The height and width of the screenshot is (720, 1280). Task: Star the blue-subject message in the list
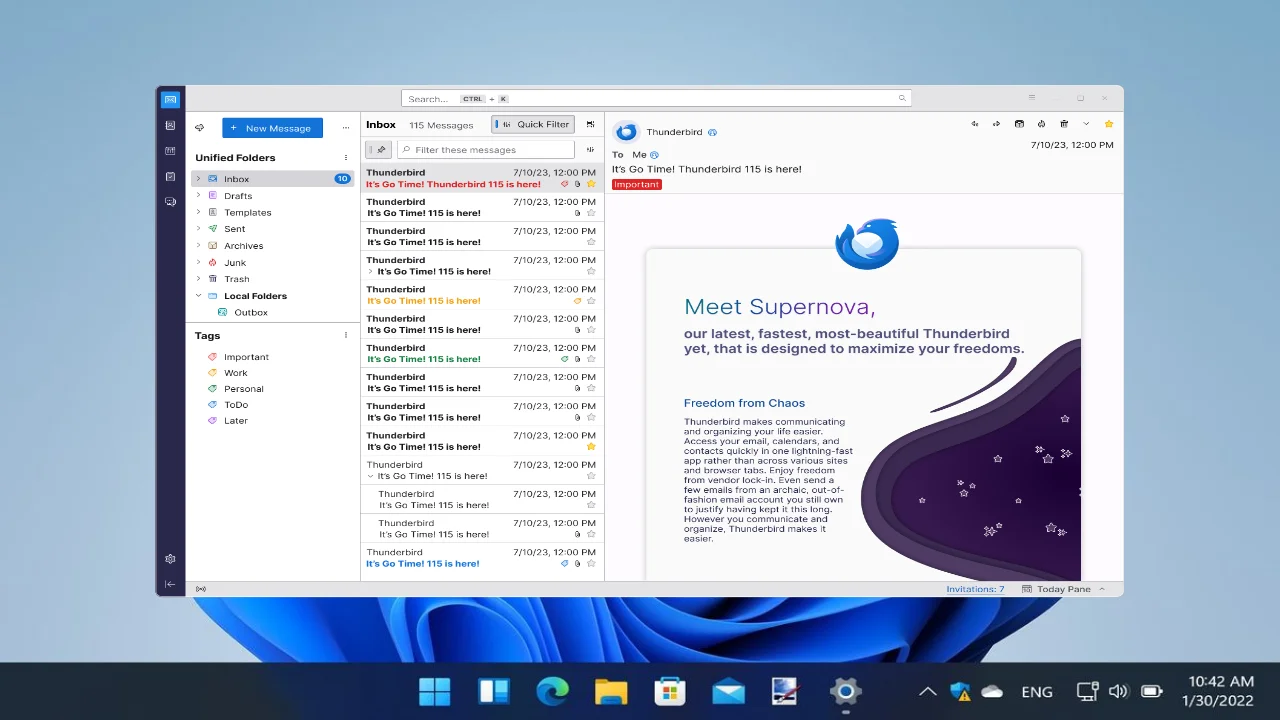click(x=591, y=564)
